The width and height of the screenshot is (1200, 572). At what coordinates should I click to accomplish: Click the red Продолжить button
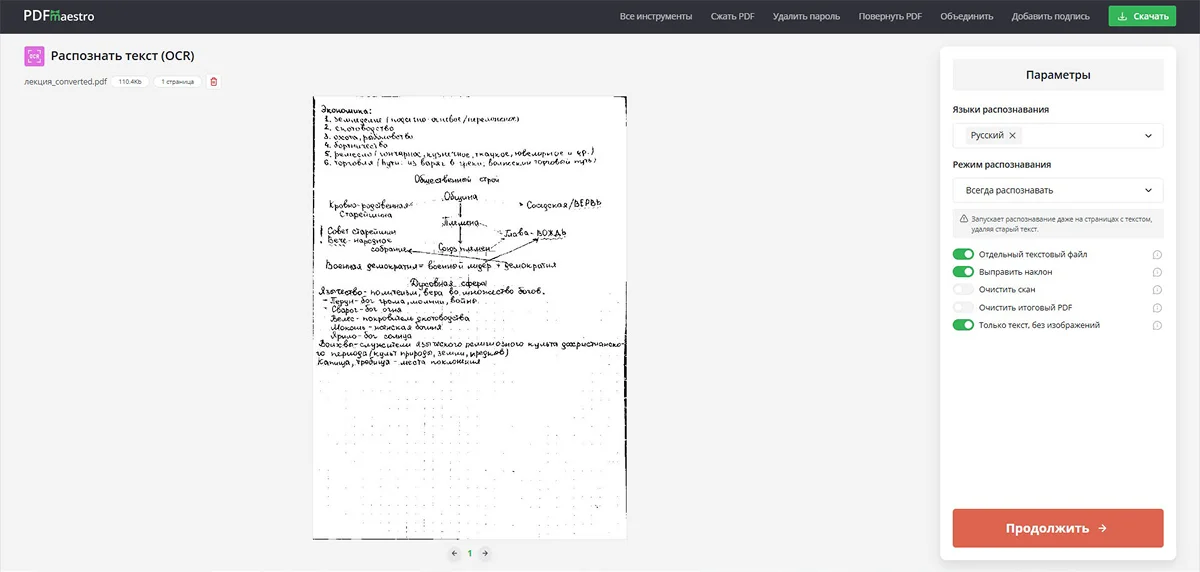point(1057,528)
